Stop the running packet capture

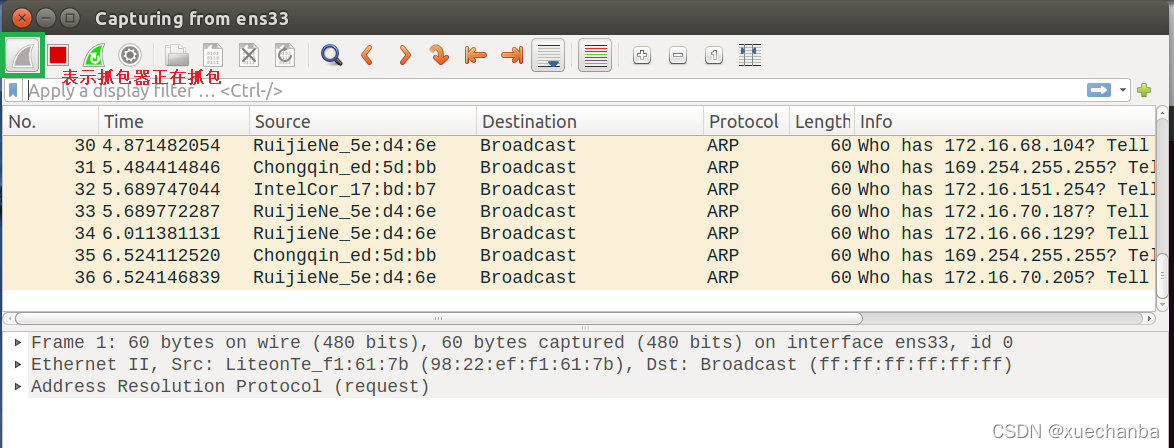pyautogui.click(x=58, y=55)
